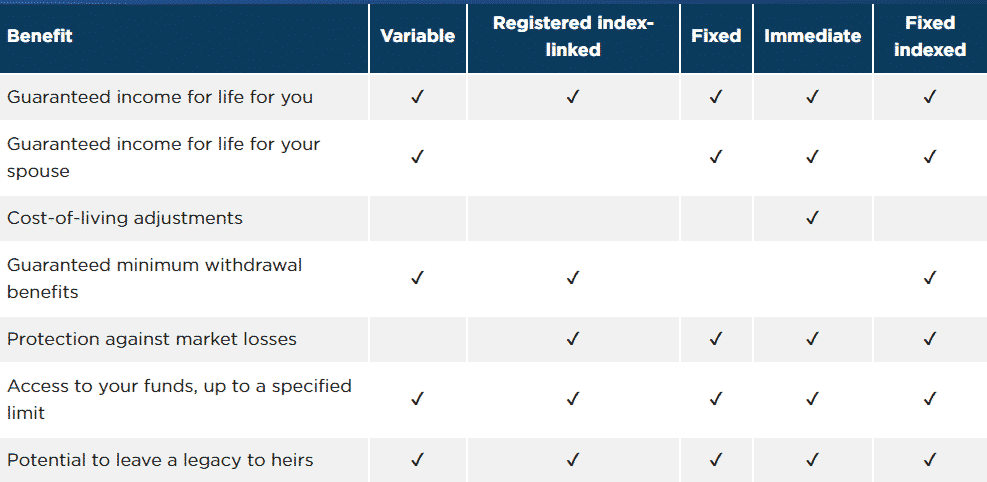Select the Registered index-linked column header
987x482 pixels.
pyautogui.click(x=573, y=36)
